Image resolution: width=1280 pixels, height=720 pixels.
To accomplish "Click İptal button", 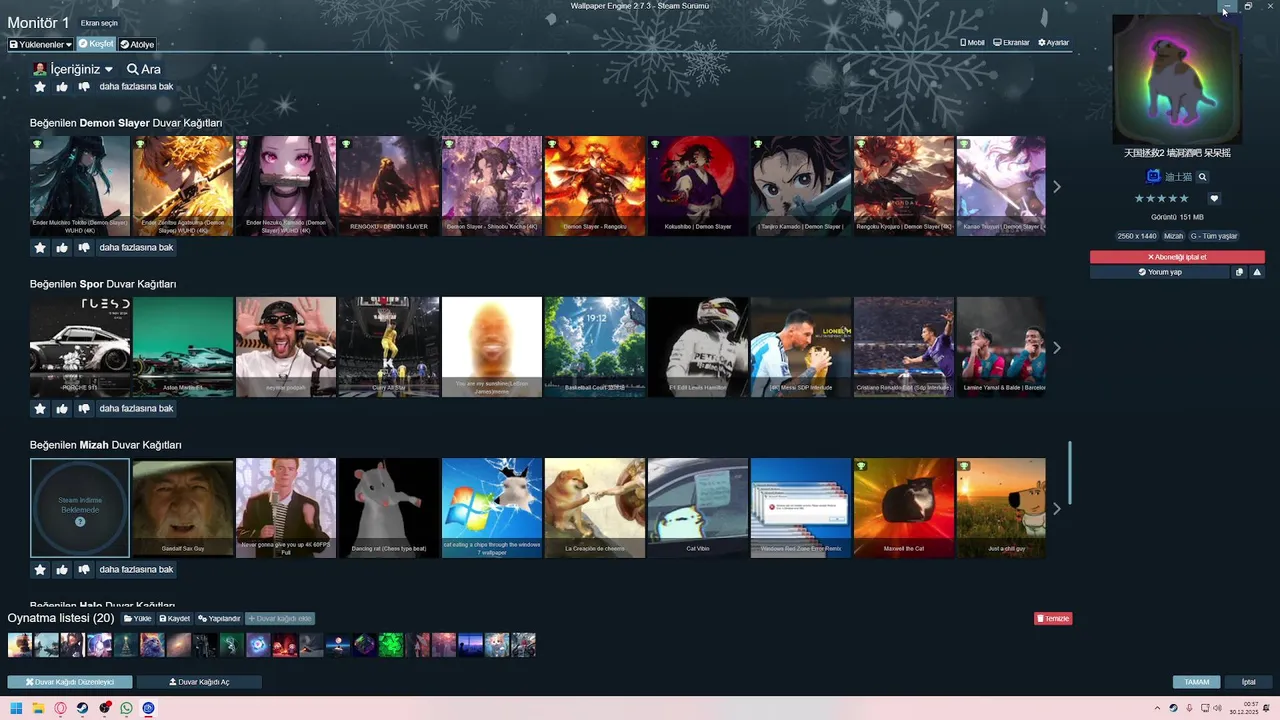I will tap(1249, 682).
